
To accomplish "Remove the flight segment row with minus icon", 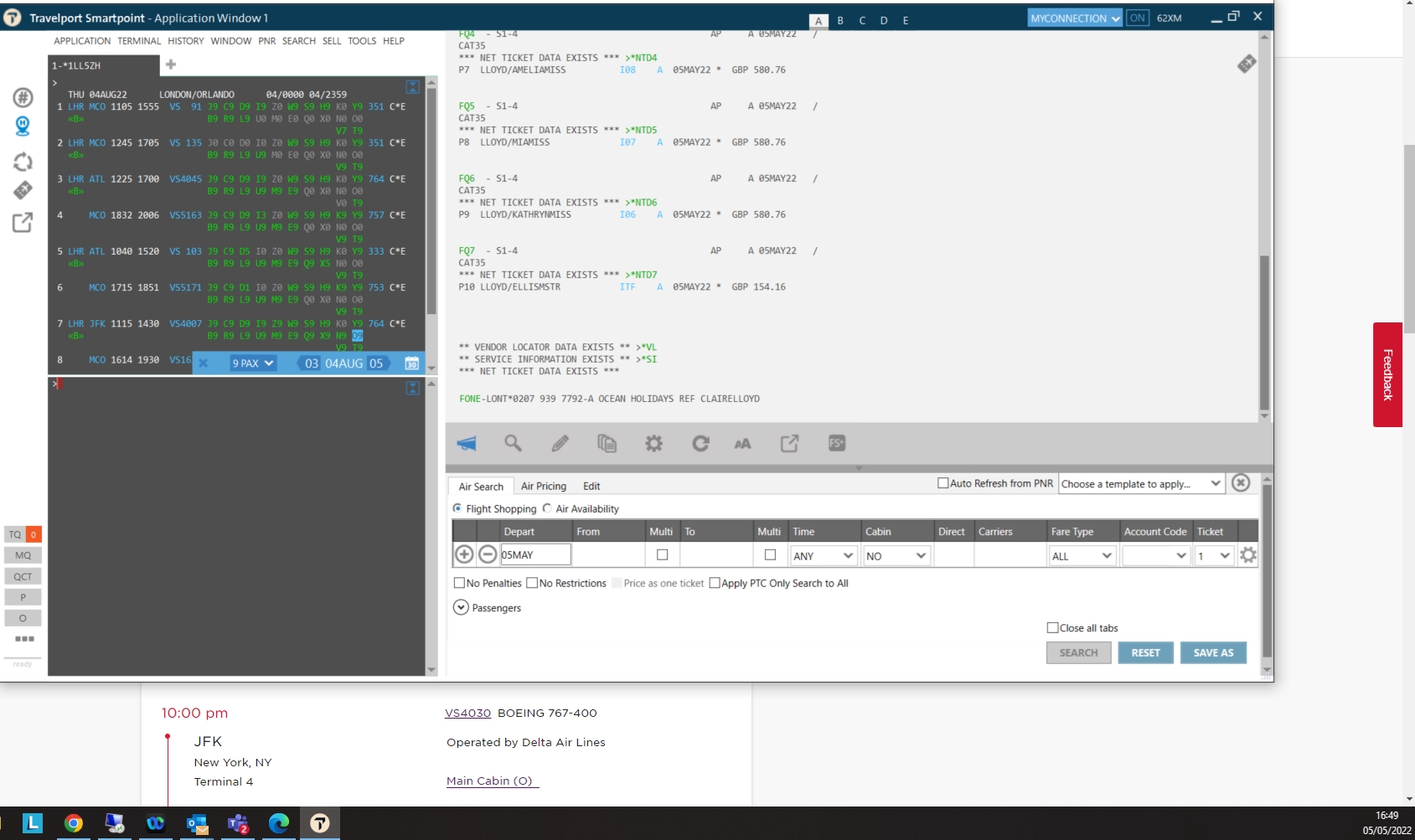I will tap(488, 554).
